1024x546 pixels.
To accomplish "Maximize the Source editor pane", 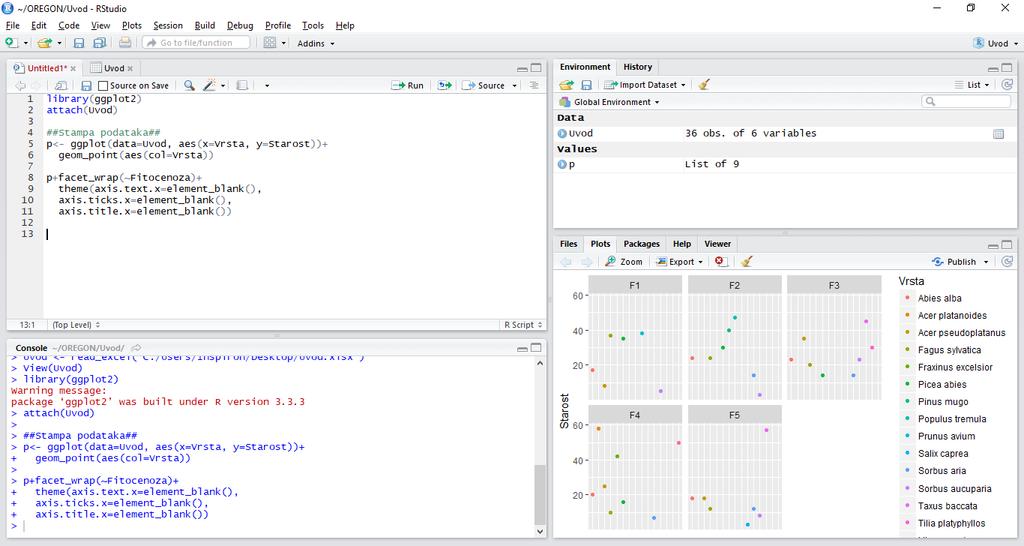I will 536,68.
